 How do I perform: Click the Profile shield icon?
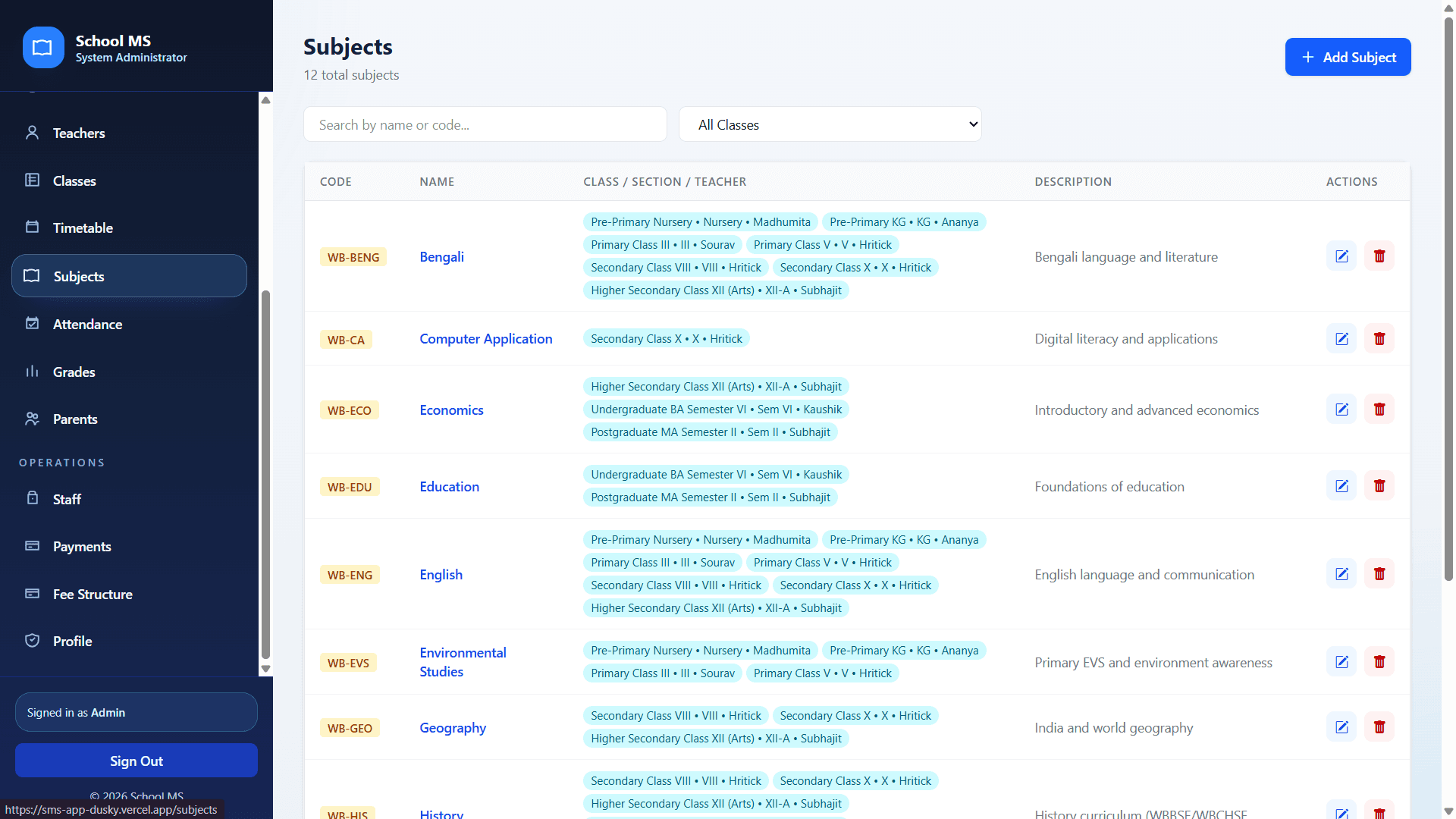[x=32, y=641]
